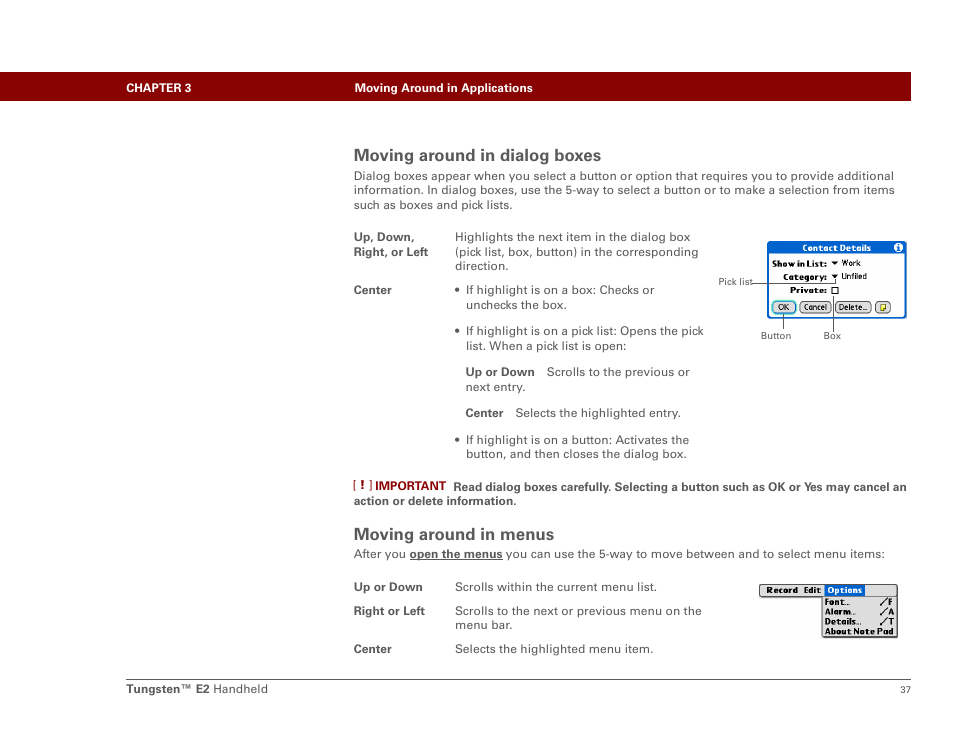
Task: Click the info icon in Contact Details title
Action: 898,248
